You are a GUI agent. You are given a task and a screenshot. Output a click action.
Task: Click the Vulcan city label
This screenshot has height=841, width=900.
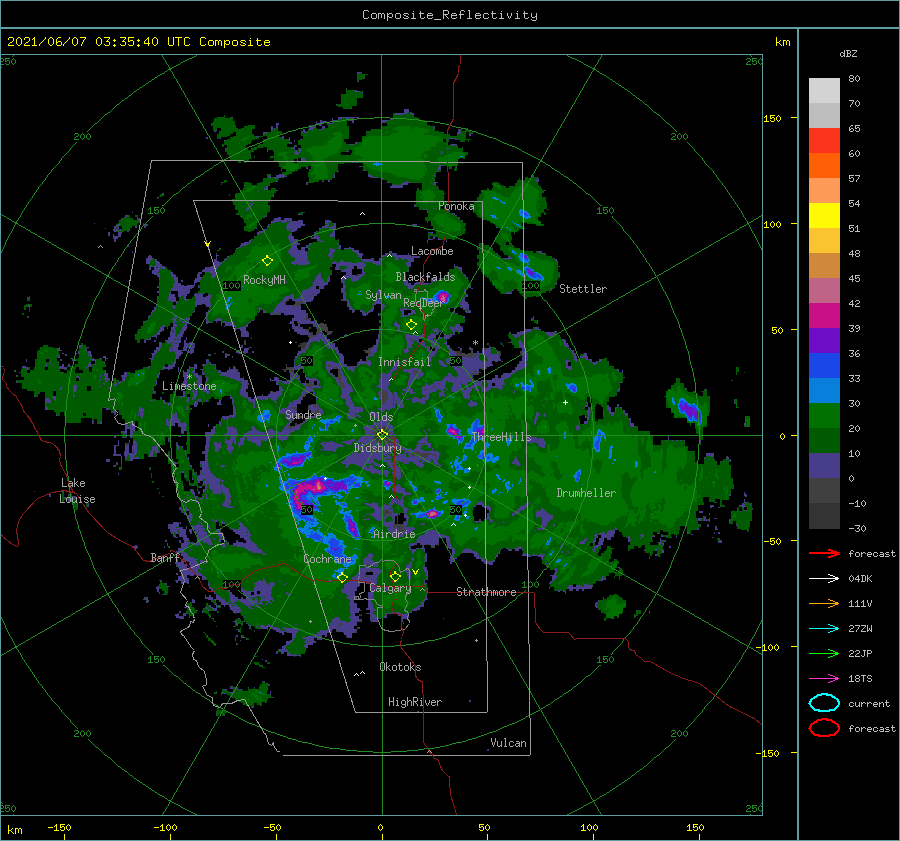(508, 743)
